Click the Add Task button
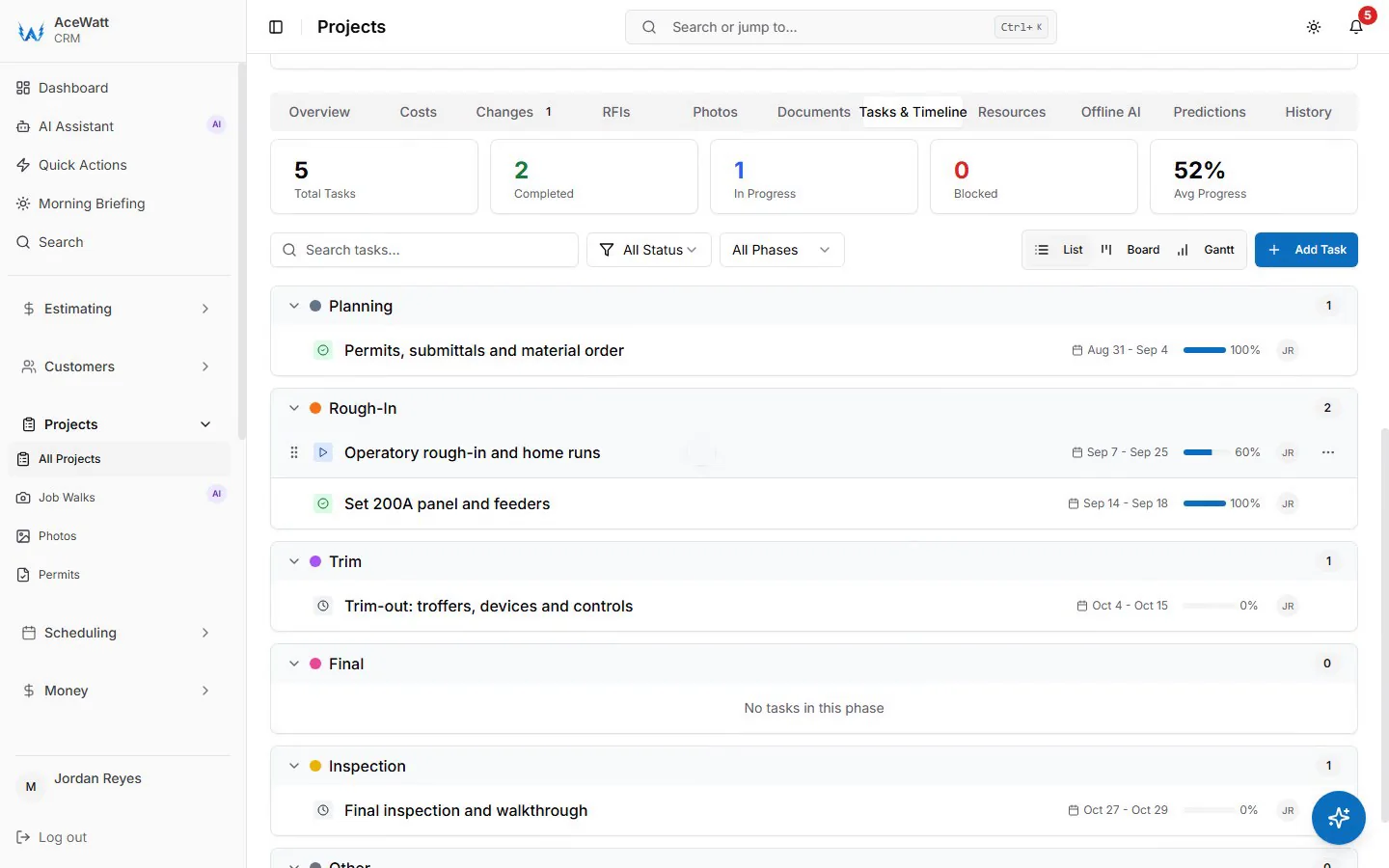Viewport: 1389px width, 868px height. [x=1306, y=250]
